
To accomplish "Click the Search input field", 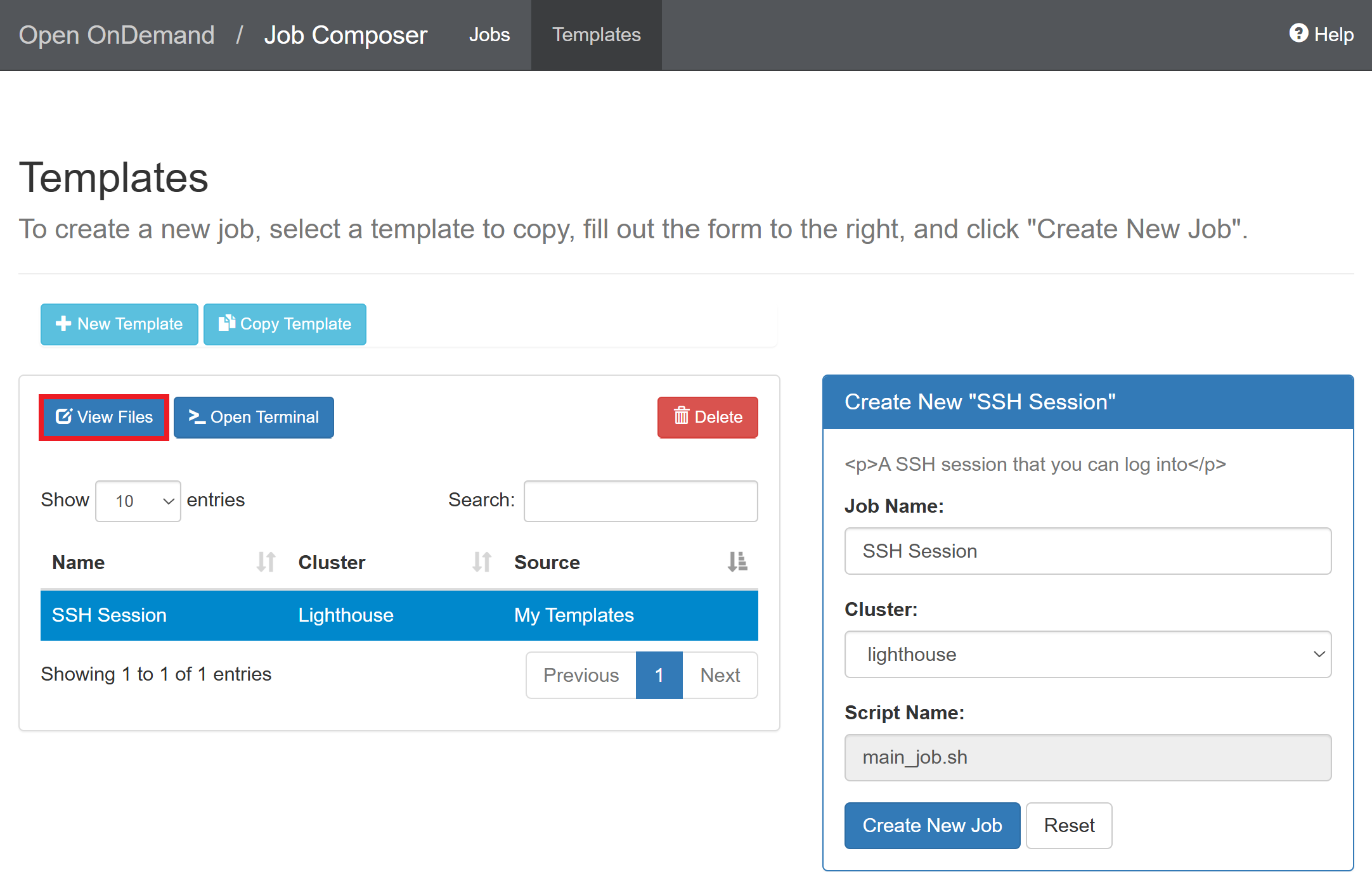I will click(640, 501).
